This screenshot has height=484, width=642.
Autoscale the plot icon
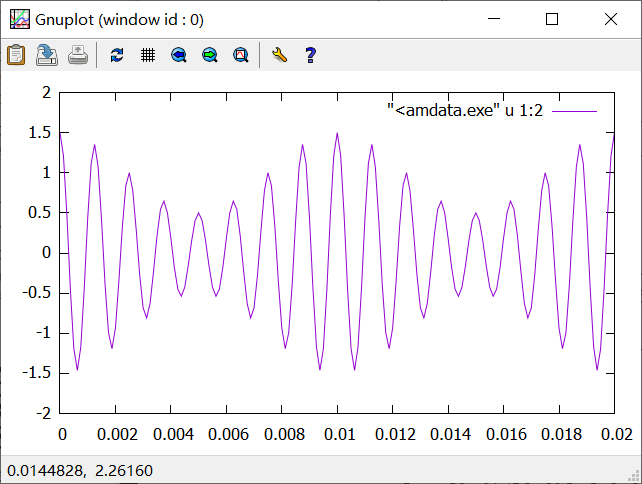coord(241,55)
